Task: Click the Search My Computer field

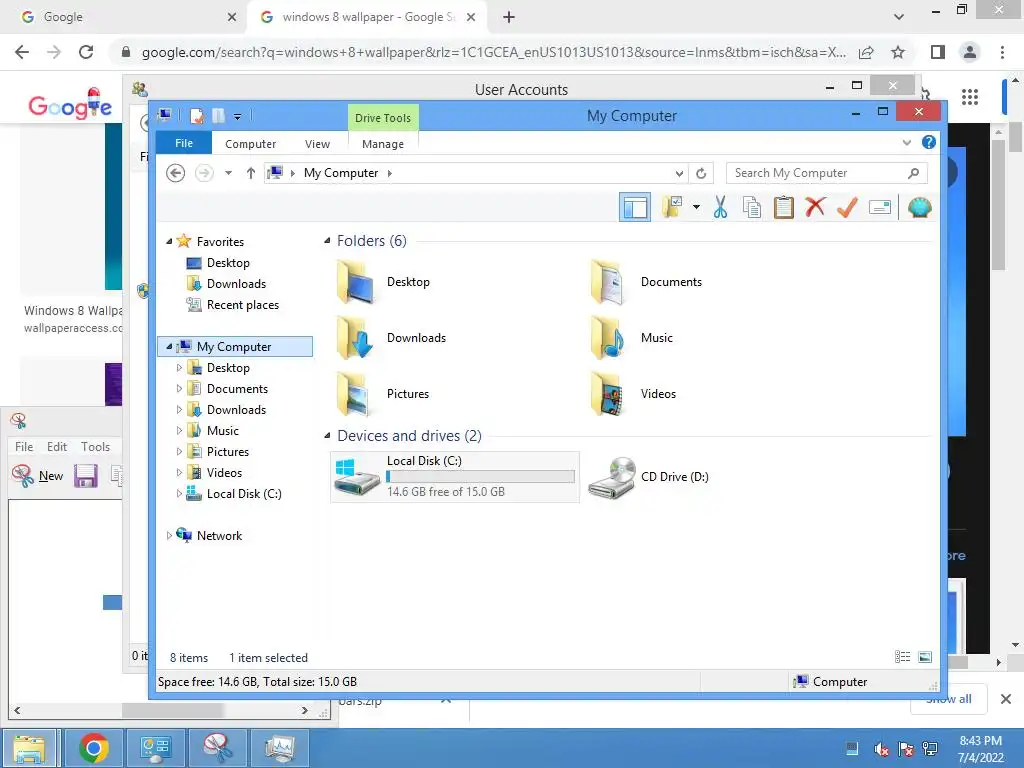Action: pos(826,173)
